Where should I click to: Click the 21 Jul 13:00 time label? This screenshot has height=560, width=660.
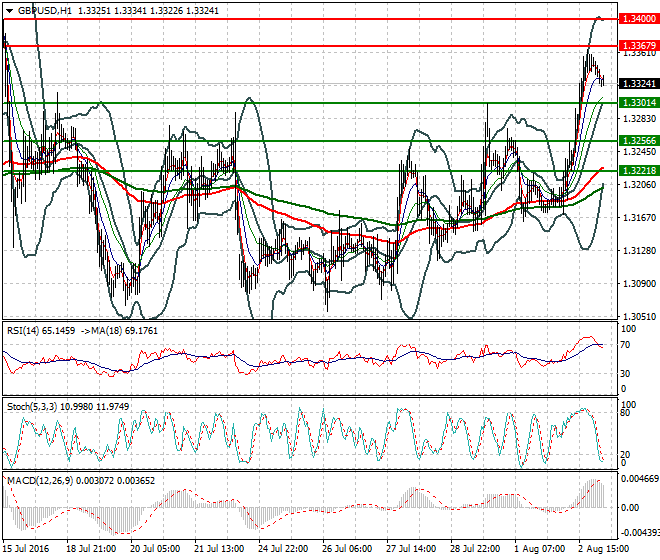pyautogui.click(x=219, y=549)
